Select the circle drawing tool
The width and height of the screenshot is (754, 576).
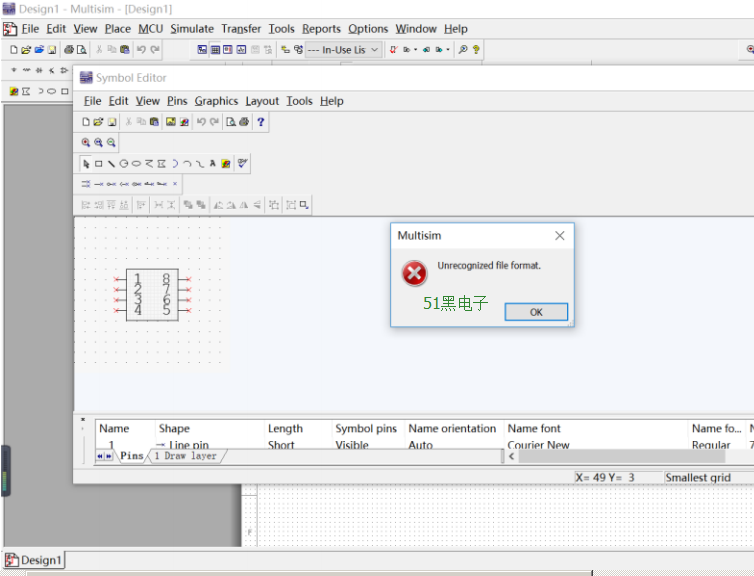[x=124, y=164]
